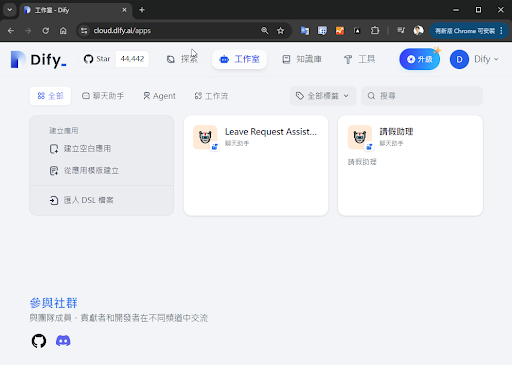512x365 pixels.
Task: Click 從應用模版建立
Action: [84, 171]
